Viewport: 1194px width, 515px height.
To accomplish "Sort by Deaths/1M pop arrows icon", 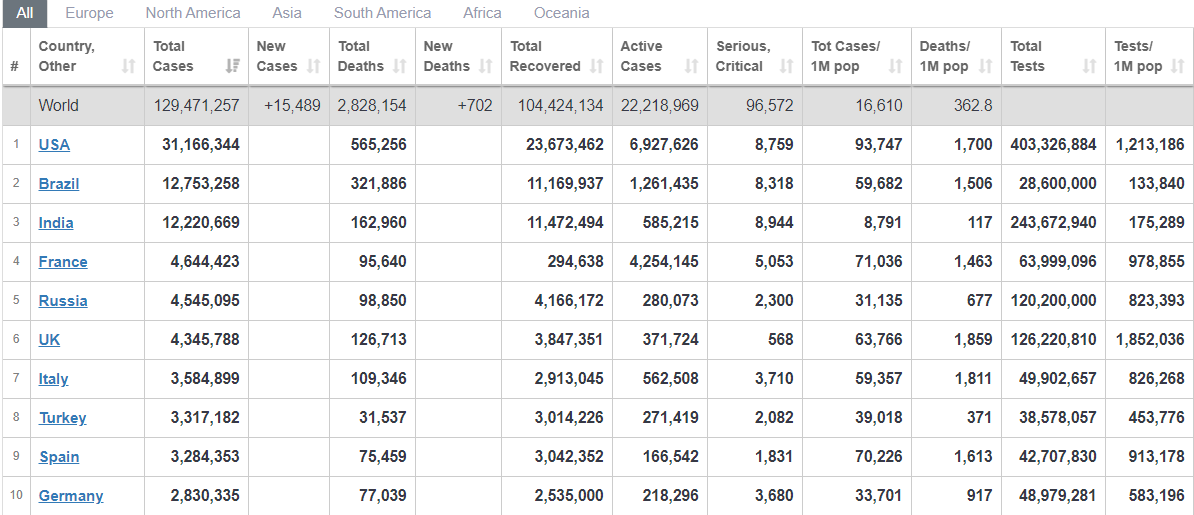I will point(985,66).
